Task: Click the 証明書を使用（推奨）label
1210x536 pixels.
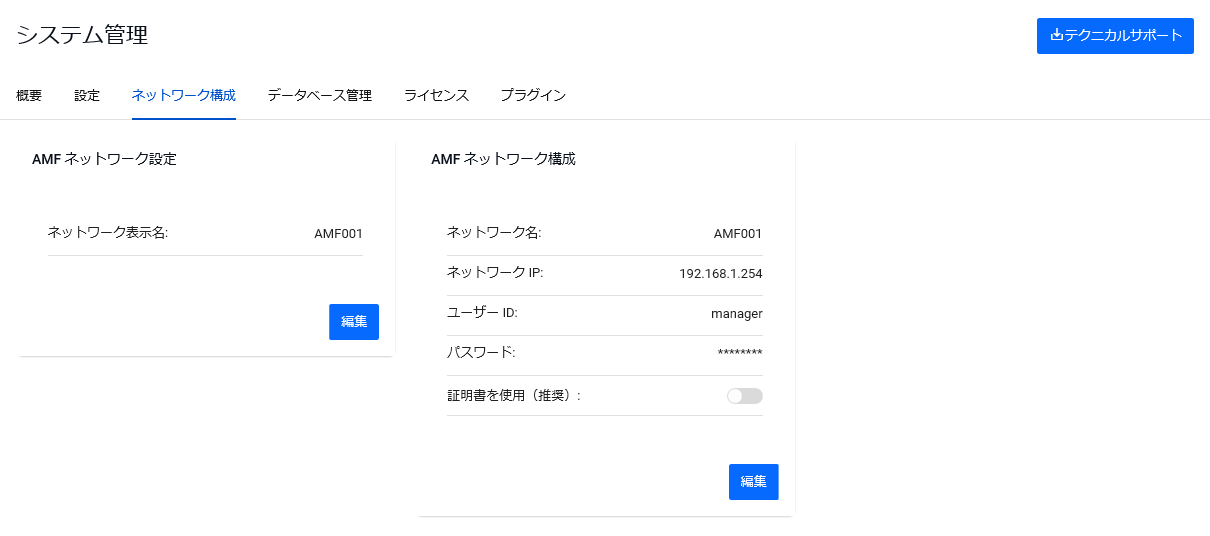Action: tap(514, 396)
